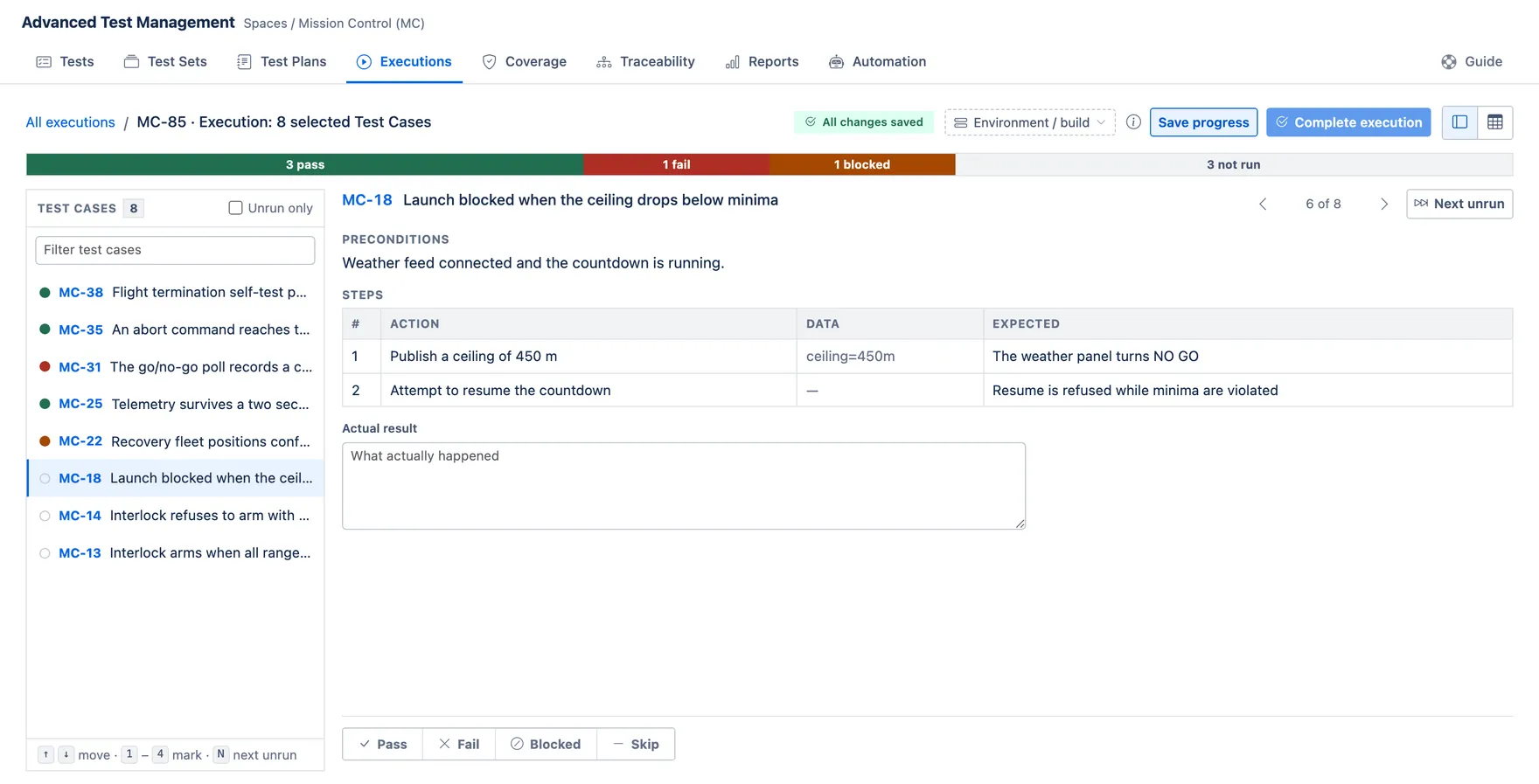Viewport: 1539px width, 784px height.
Task: Click the MC-31 red fail status dot
Action: [x=45, y=367]
